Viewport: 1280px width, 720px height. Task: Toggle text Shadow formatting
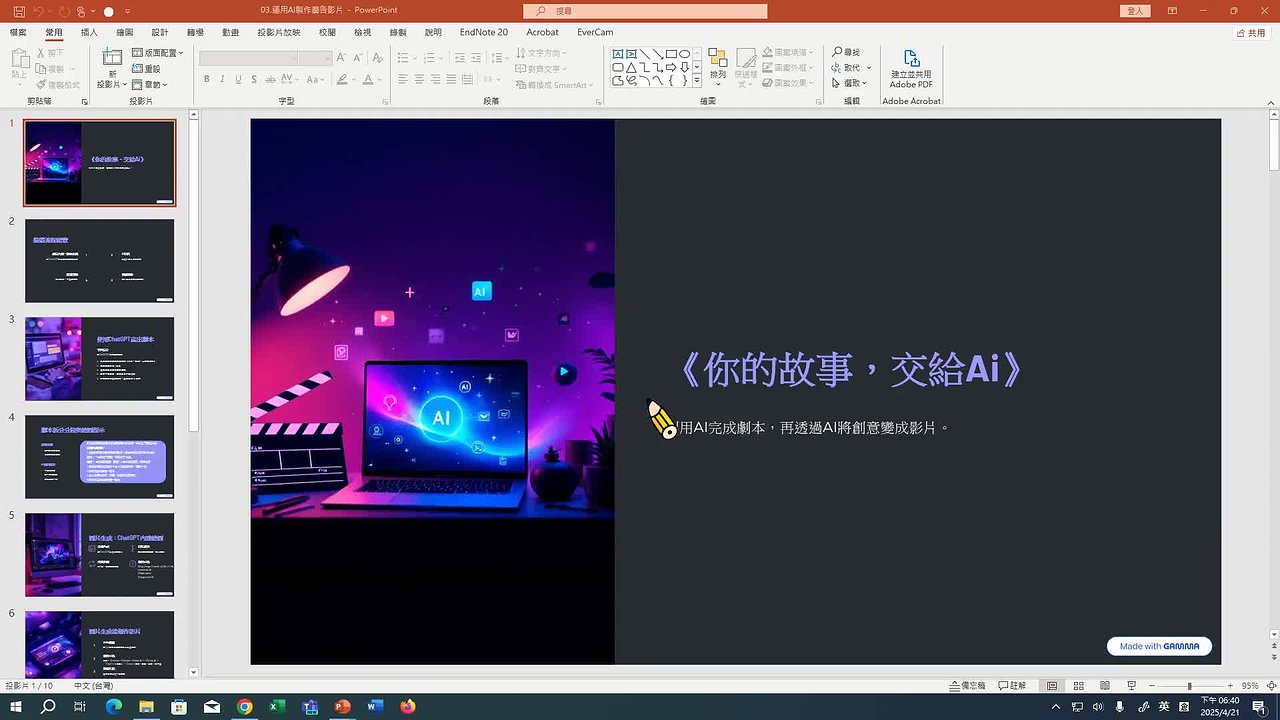pyautogui.click(x=255, y=79)
